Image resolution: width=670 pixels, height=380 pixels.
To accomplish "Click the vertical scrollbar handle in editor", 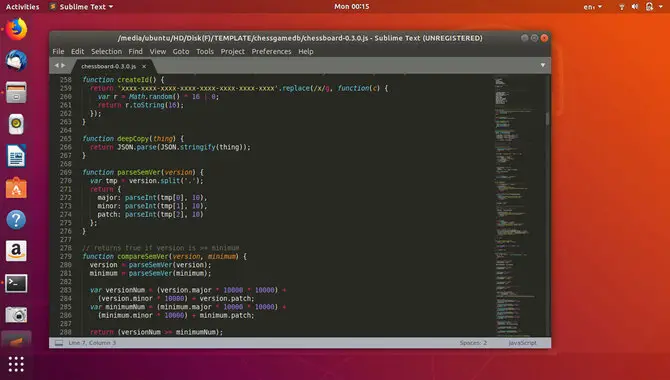I will [x=547, y=119].
